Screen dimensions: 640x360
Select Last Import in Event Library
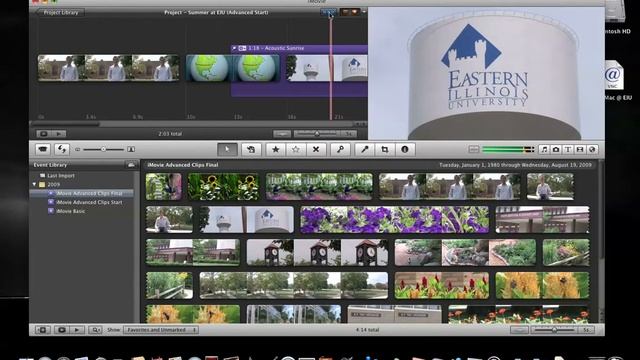coord(60,176)
